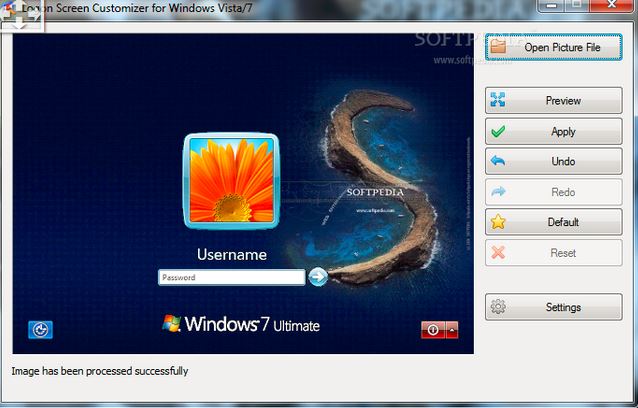Close the Logon Screen Customizer window
Viewport: 638px width, 408px height.
pyautogui.click(x=611, y=5)
